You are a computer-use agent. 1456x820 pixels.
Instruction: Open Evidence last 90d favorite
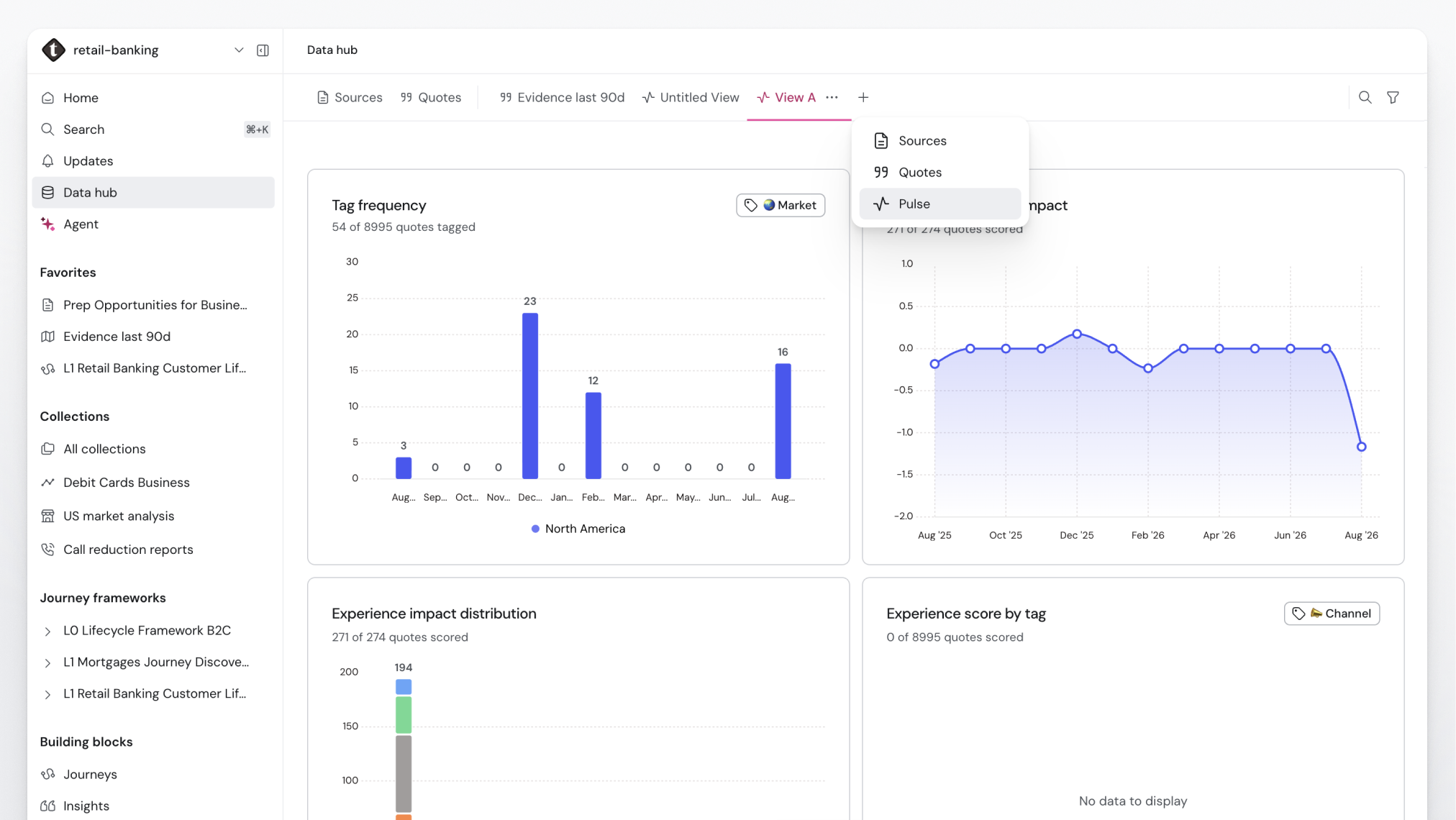tap(153, 337)
